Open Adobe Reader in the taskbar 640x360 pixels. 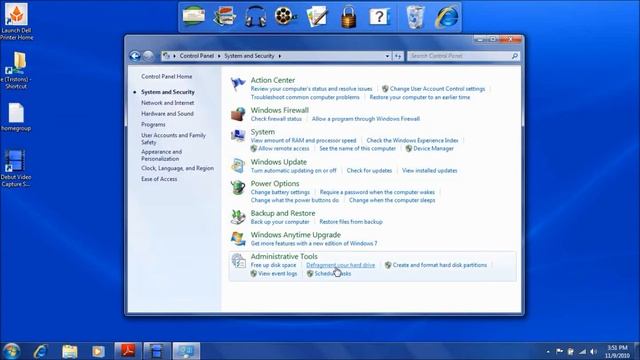tap(128, 351)
